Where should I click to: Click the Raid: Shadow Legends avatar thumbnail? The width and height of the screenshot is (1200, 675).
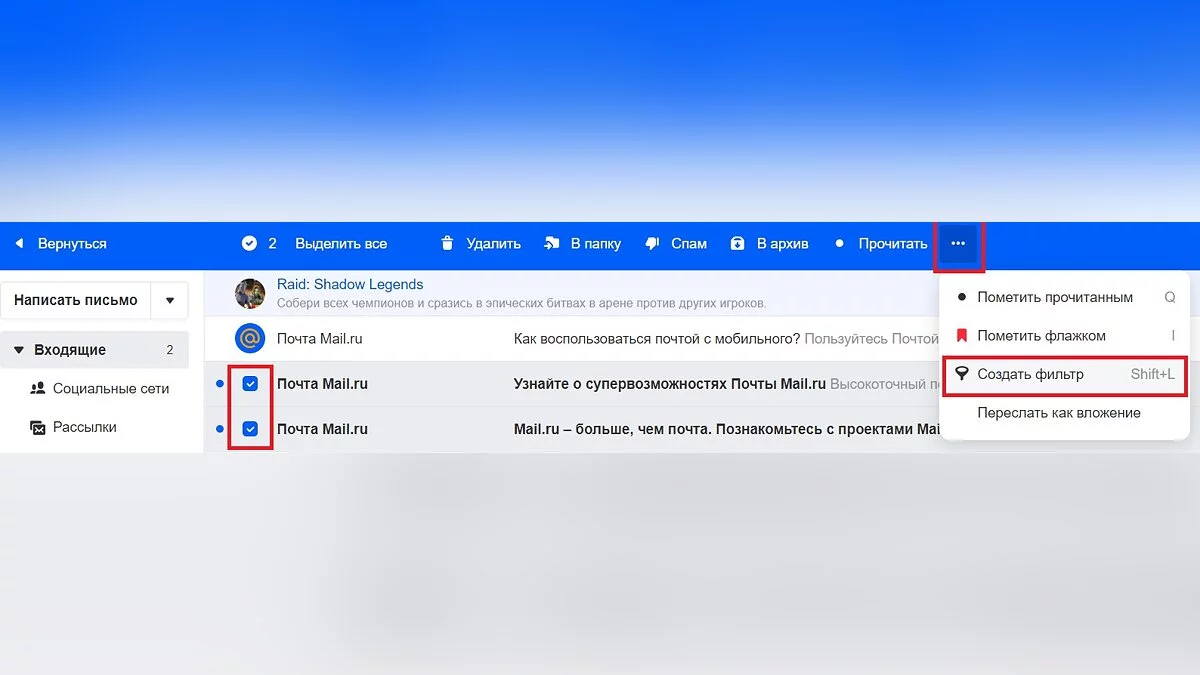[250, 294]
